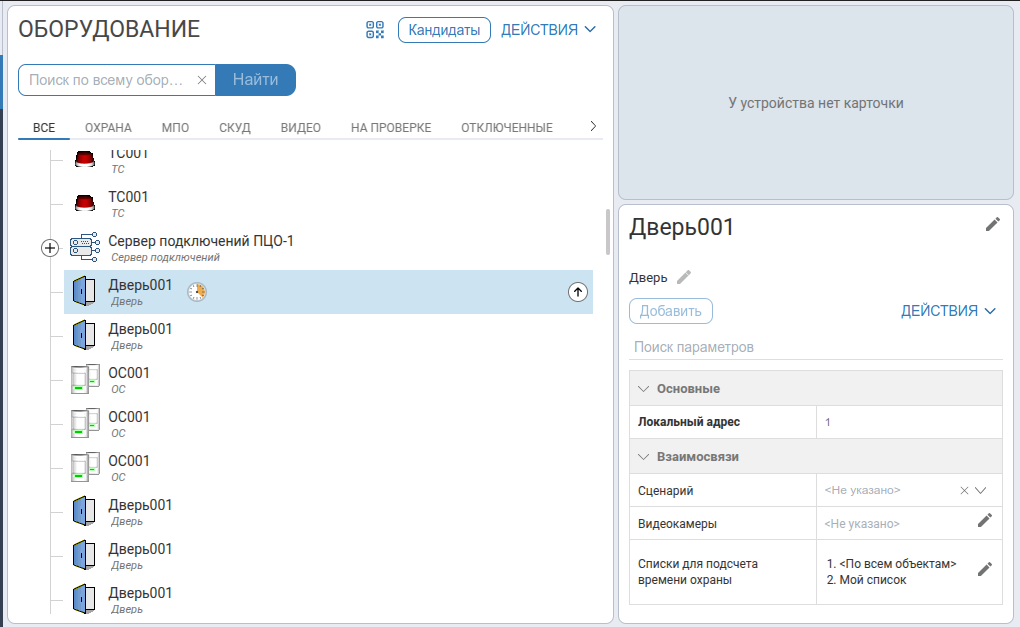The width and height of the screenshot is (1020, 627).
Task: Click the pencil next to Дверь type label
Action: (684, 277)
